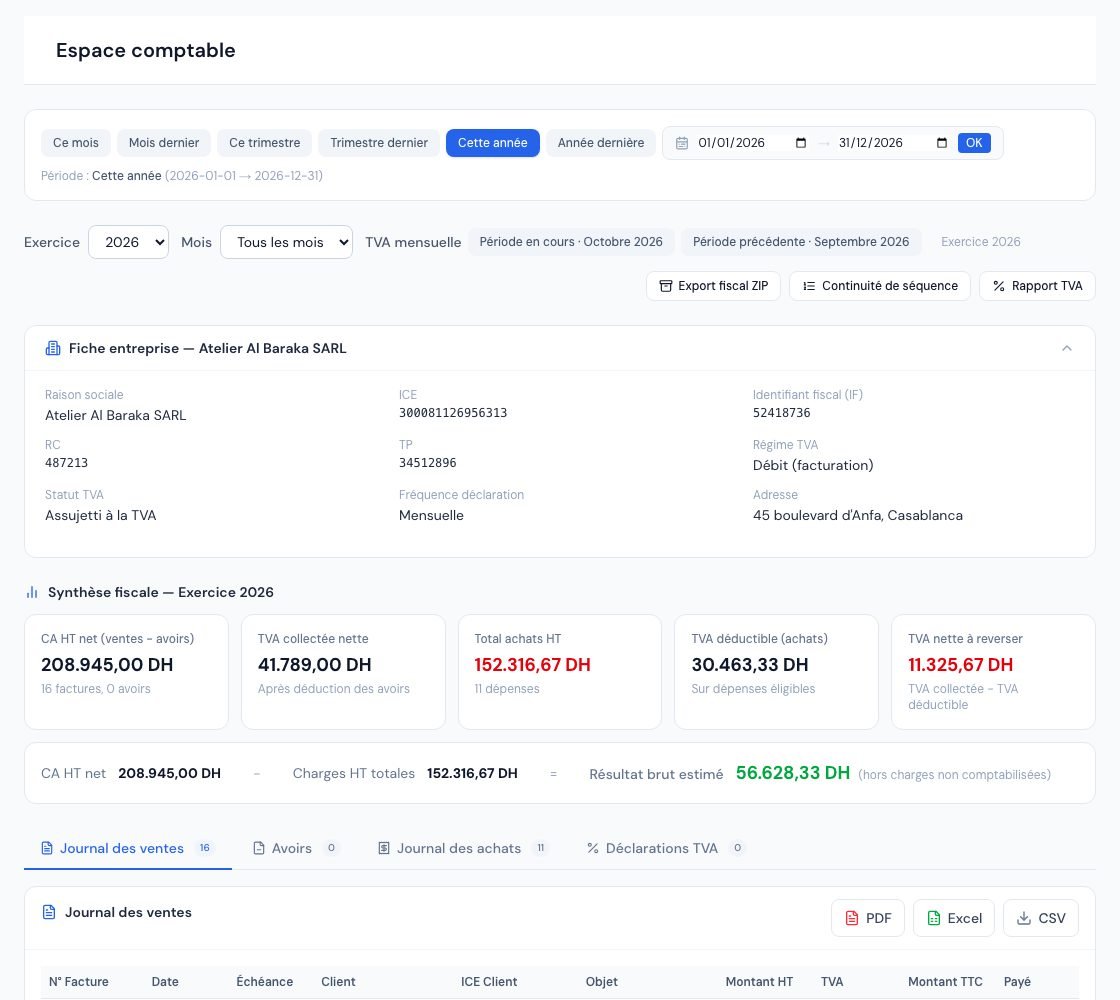Click the start date field 01/01/2026
1120x1000 pixels.
(752, 143)
